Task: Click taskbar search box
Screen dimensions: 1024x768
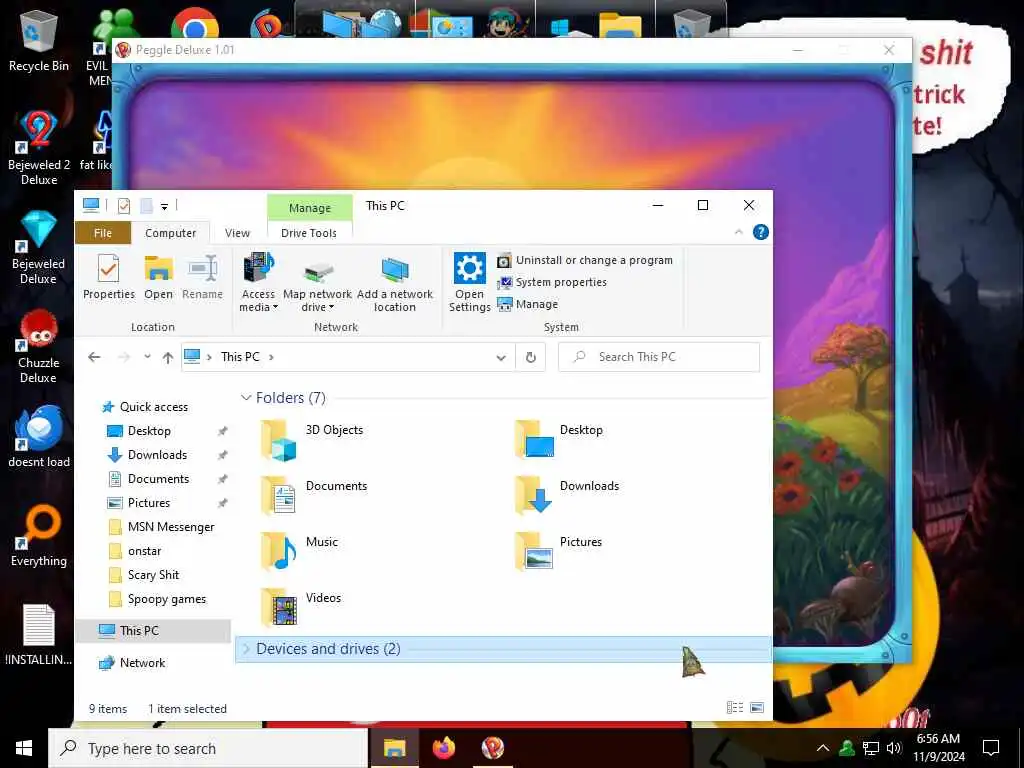Action: coord(208,748)
